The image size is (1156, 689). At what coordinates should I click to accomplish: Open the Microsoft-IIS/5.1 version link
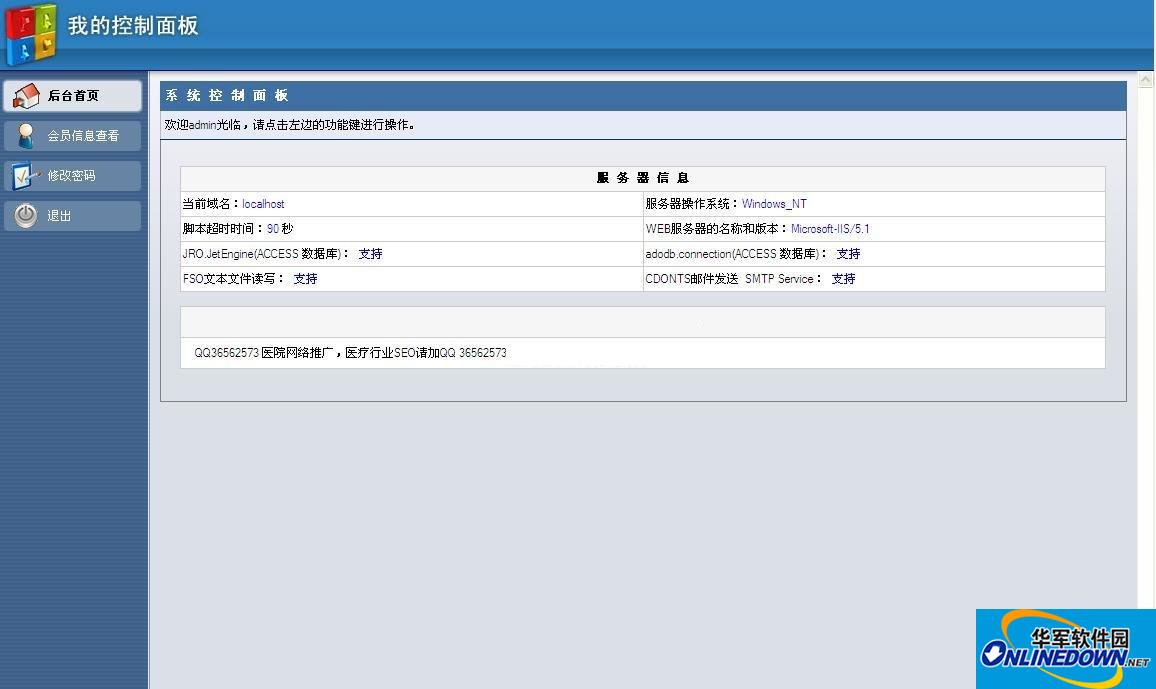tap(831, 228)
